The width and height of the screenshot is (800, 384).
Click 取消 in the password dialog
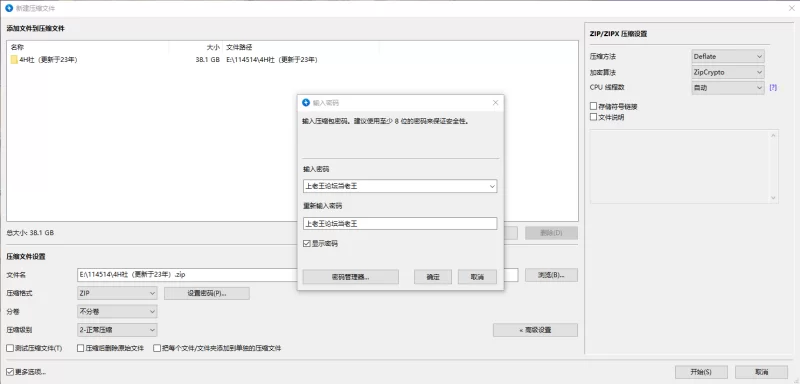tap(478, 277)
